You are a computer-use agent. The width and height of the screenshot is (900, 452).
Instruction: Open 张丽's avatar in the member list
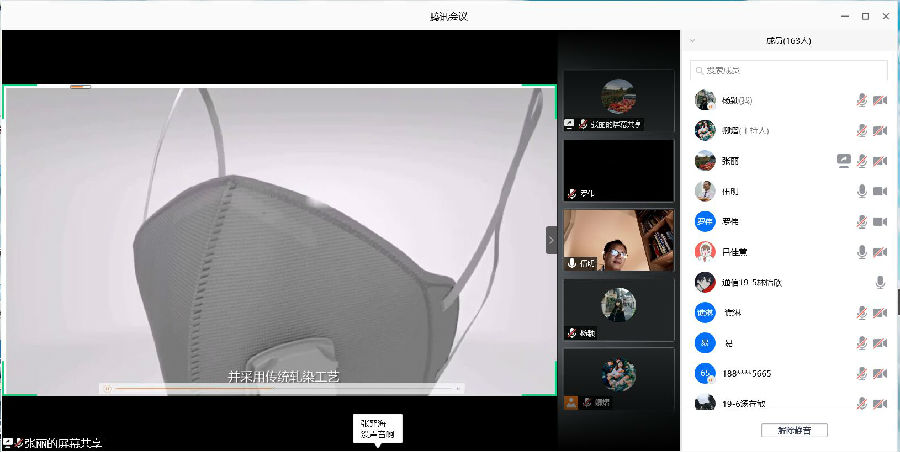coord(705,161)
